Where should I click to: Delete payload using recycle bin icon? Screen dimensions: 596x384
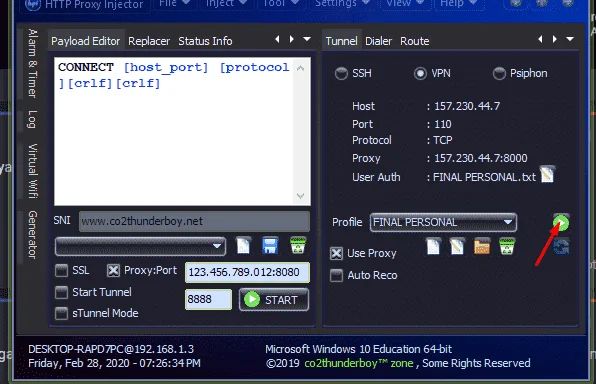(298, 245)
